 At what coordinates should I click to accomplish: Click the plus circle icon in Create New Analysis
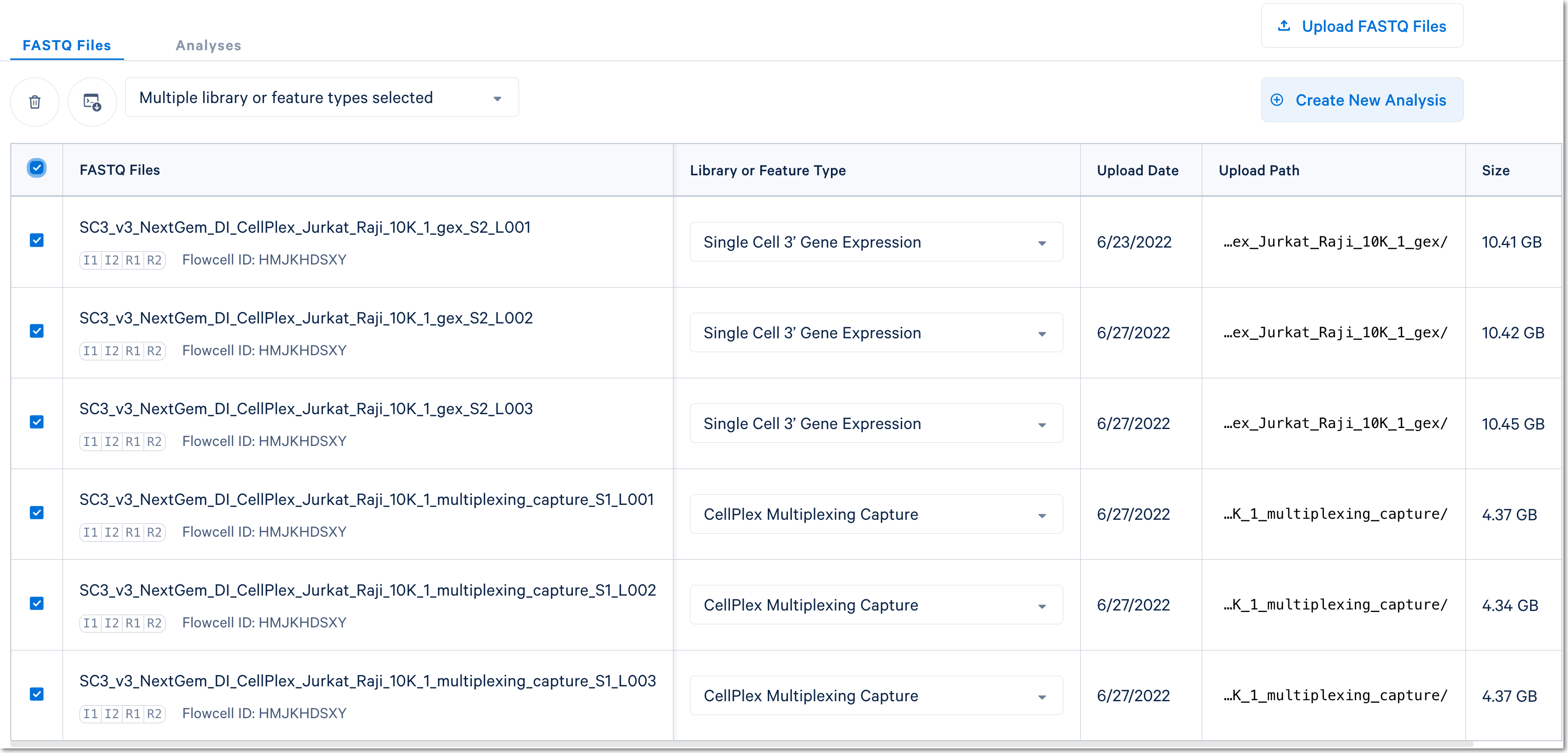(x=1277, y=100)
